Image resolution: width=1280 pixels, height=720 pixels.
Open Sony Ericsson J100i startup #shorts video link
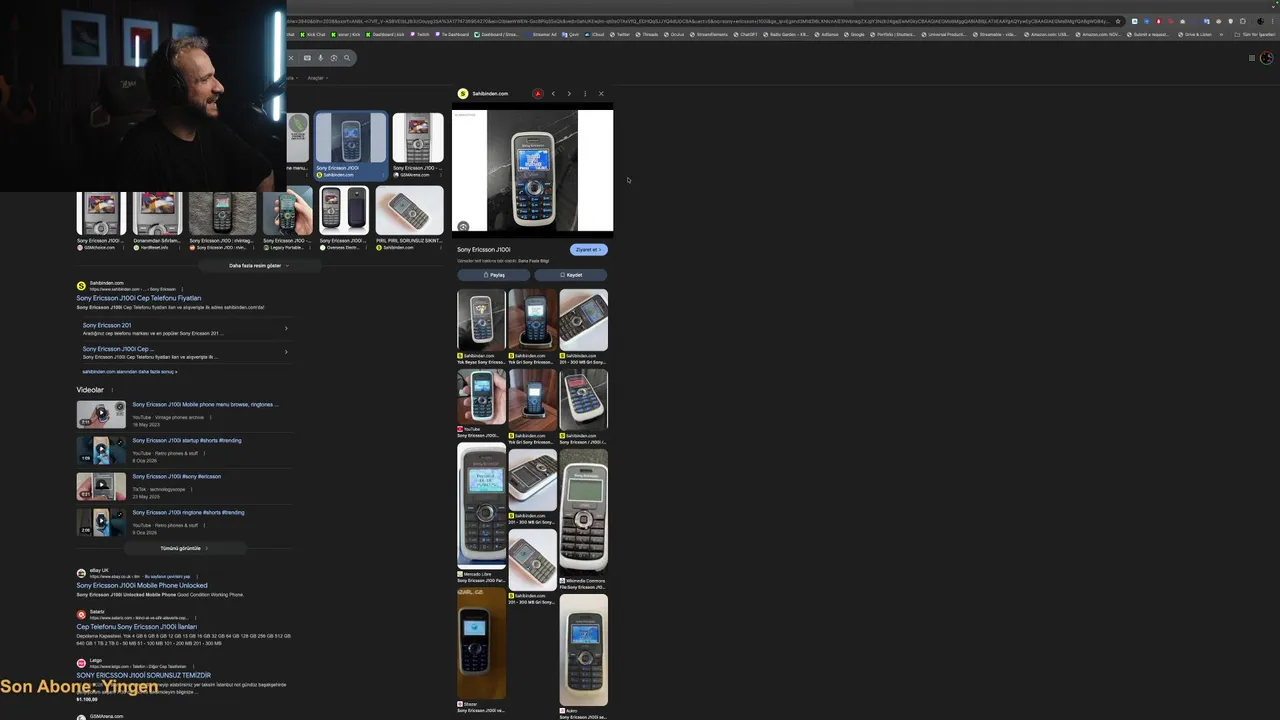[x=187, y=441]
